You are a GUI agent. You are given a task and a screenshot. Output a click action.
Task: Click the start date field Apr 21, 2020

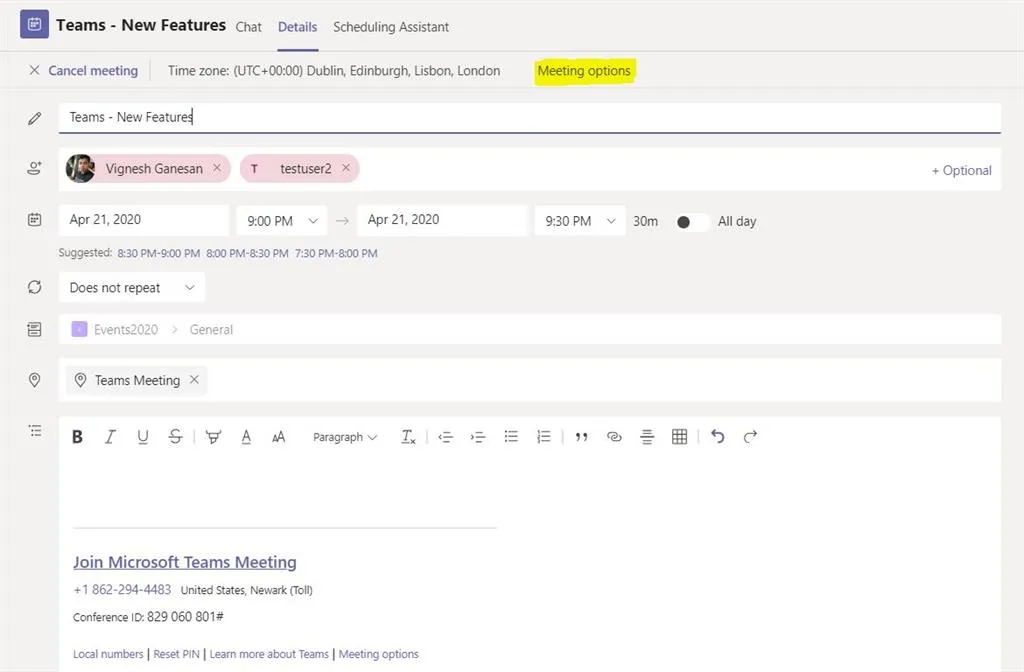[144, 220]
